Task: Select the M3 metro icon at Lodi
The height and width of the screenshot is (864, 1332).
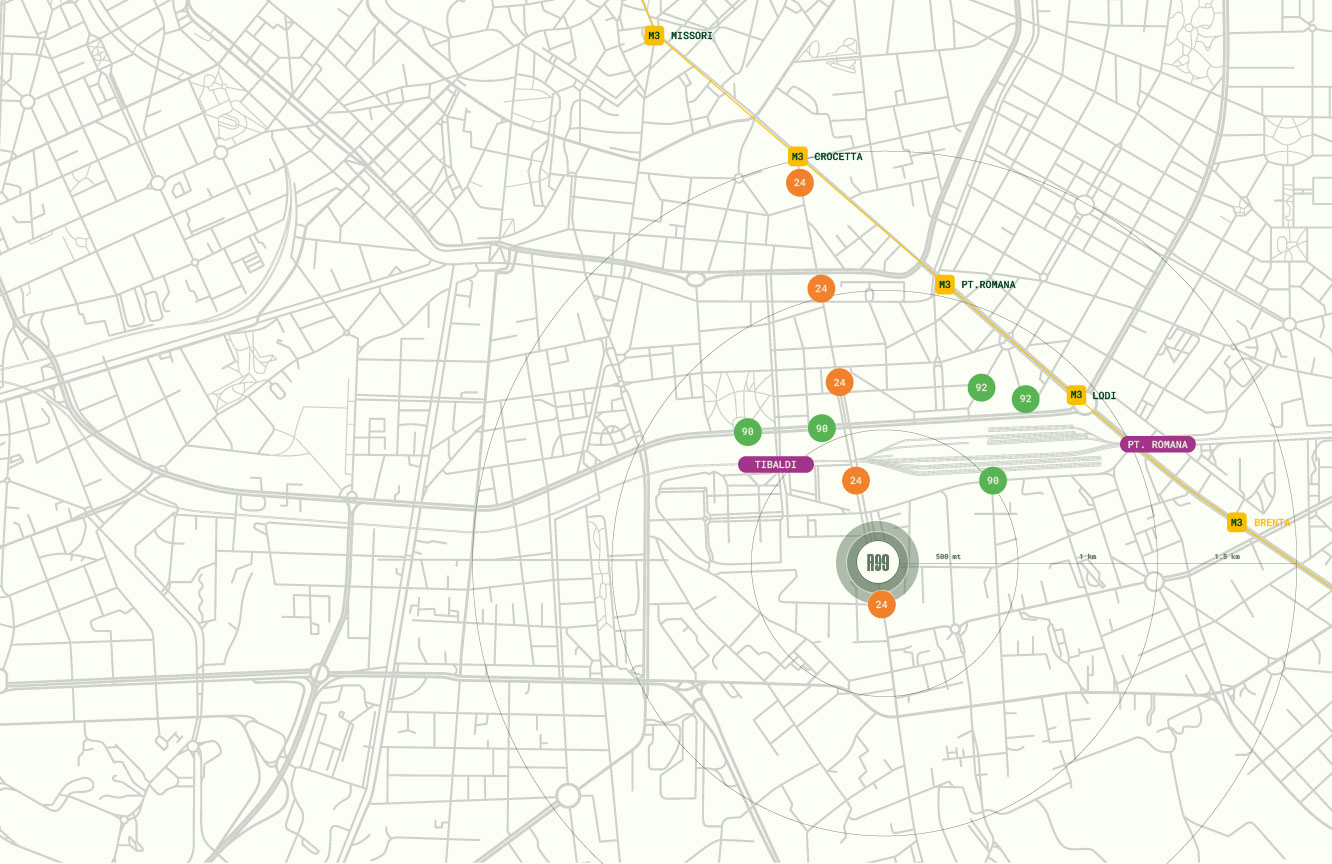Action: coord(1076,395)
